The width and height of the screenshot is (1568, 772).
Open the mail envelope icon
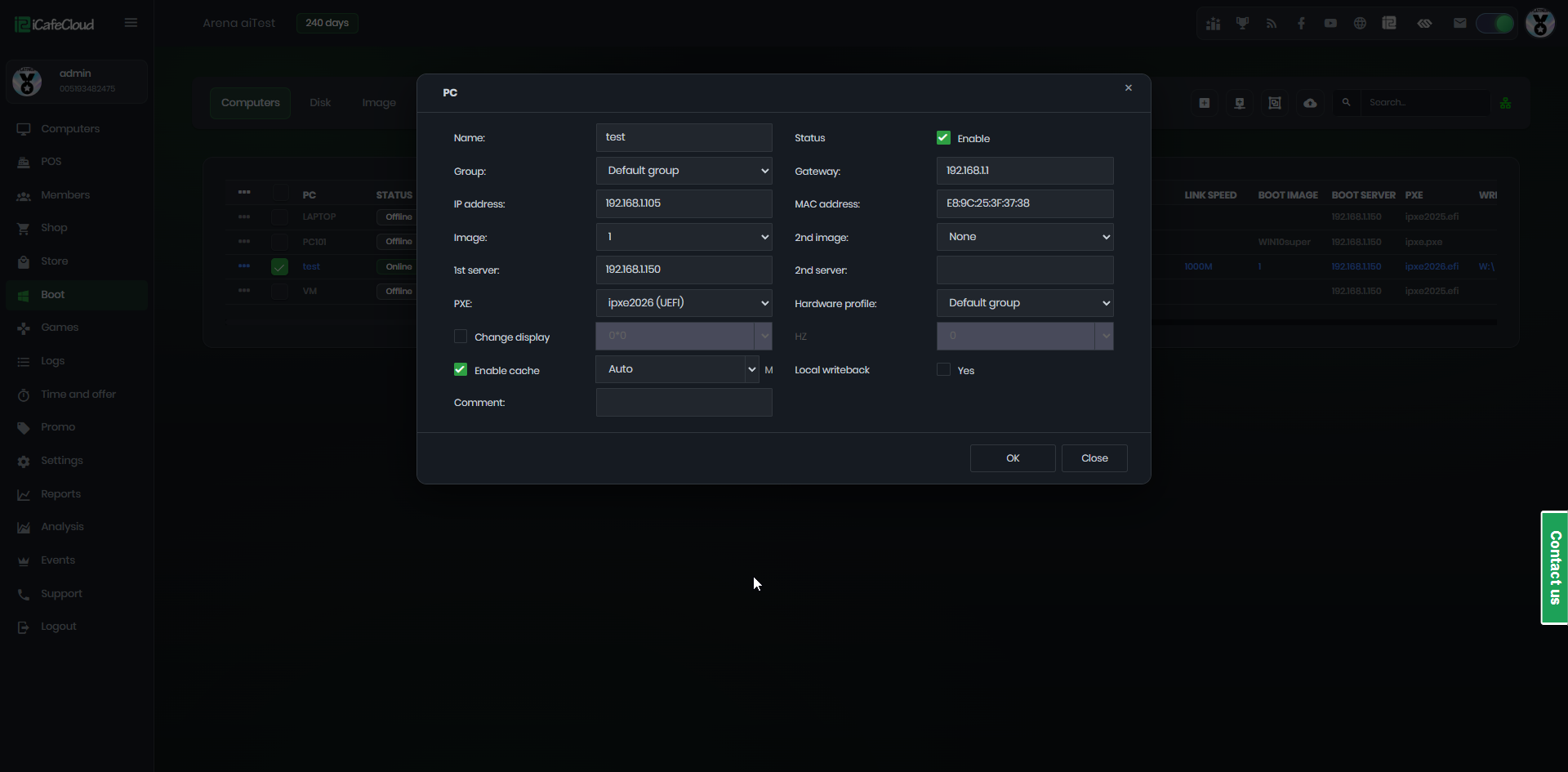coord(1459,24)
